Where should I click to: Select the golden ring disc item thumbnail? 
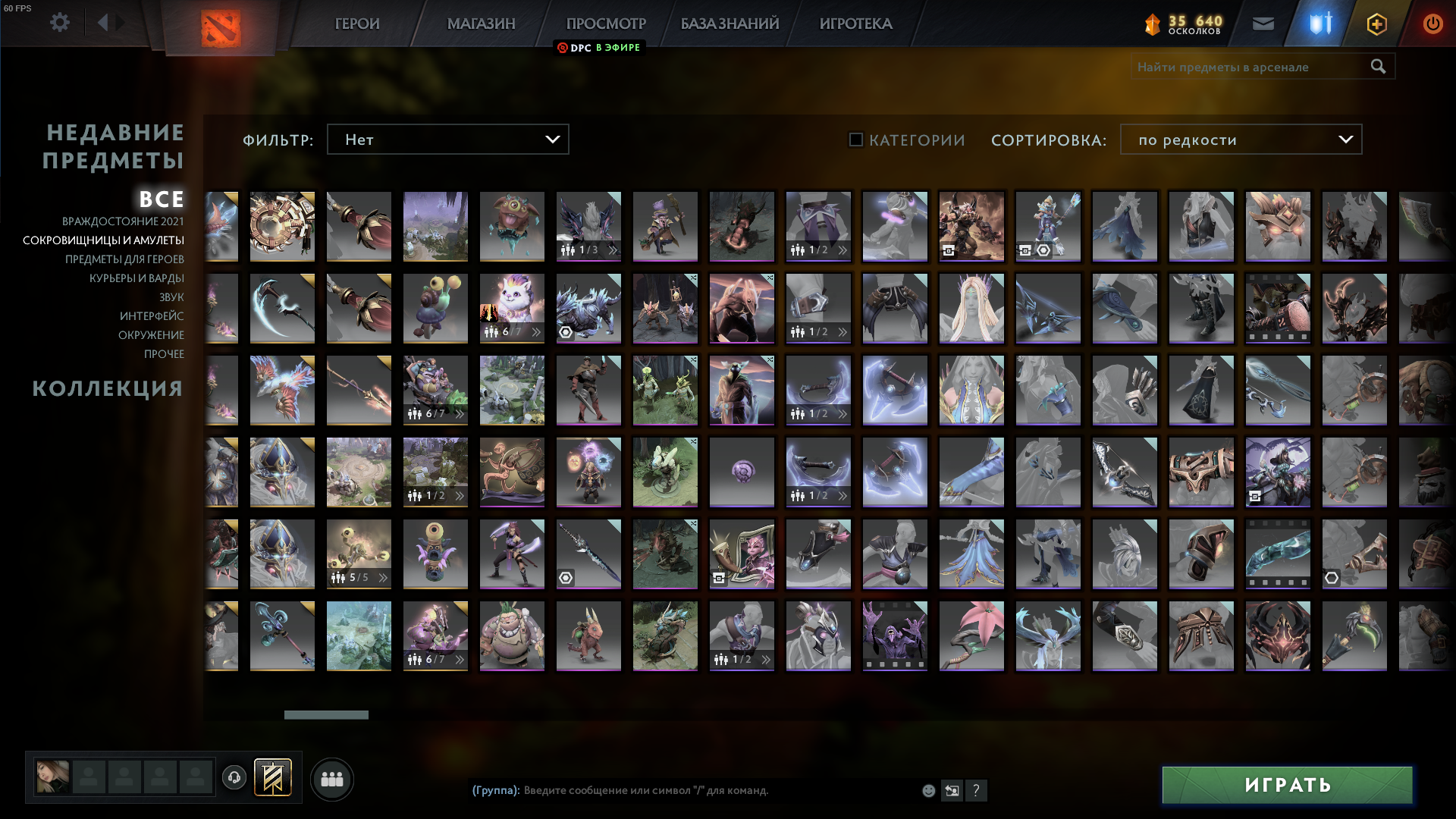coord(282,227)
